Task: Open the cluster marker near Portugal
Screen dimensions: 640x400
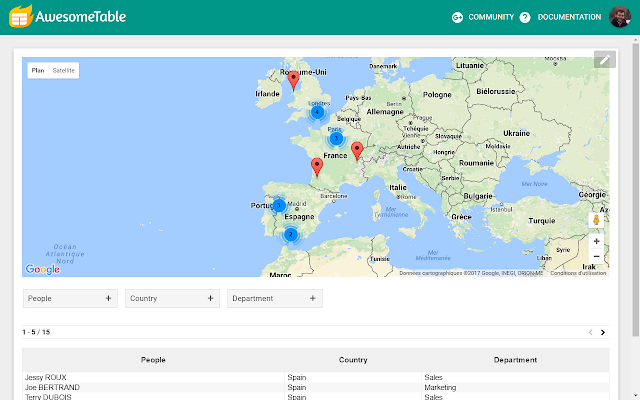Action: click(279, 205)
